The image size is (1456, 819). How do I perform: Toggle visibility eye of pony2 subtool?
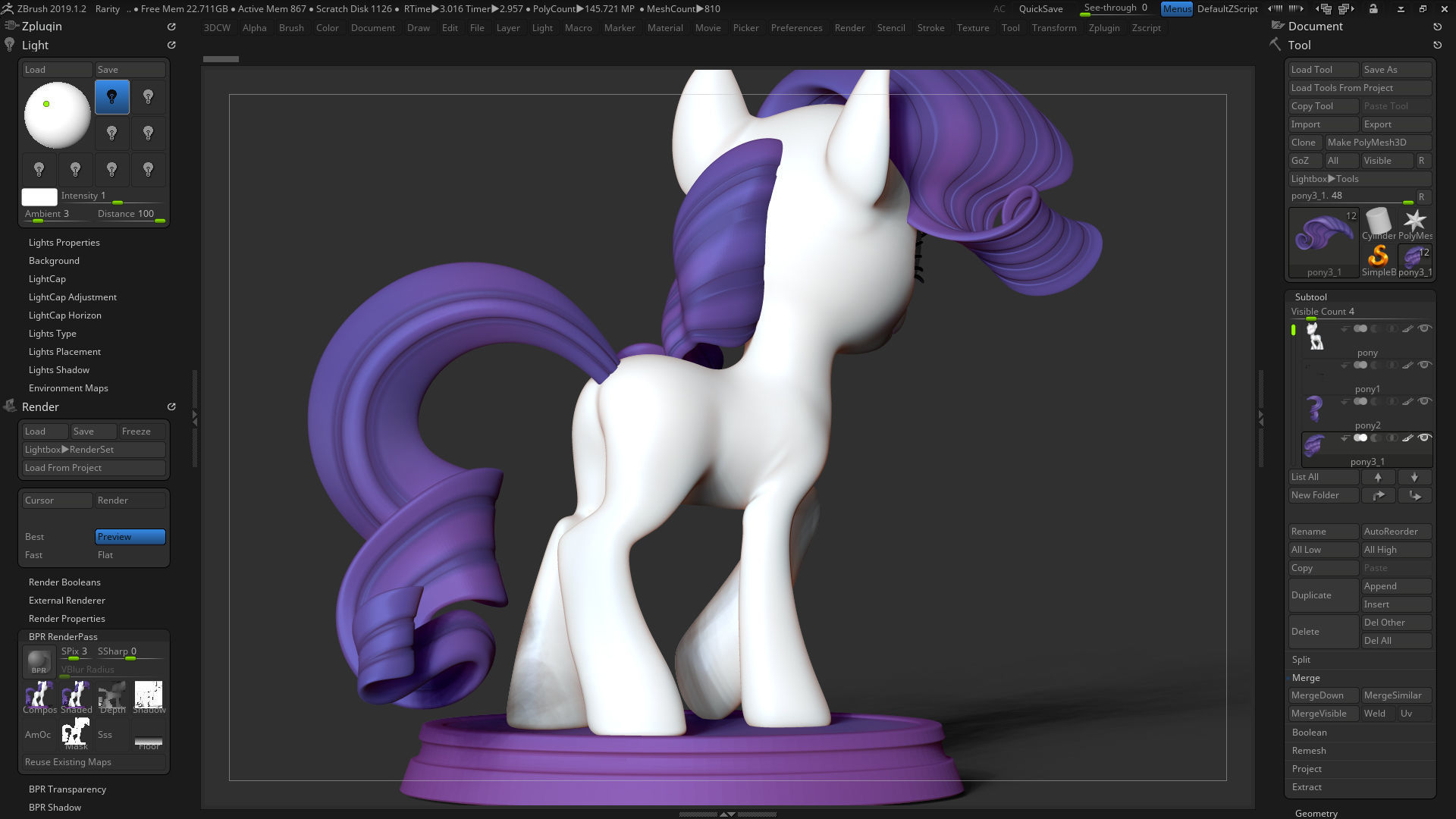coord(1425,401)
